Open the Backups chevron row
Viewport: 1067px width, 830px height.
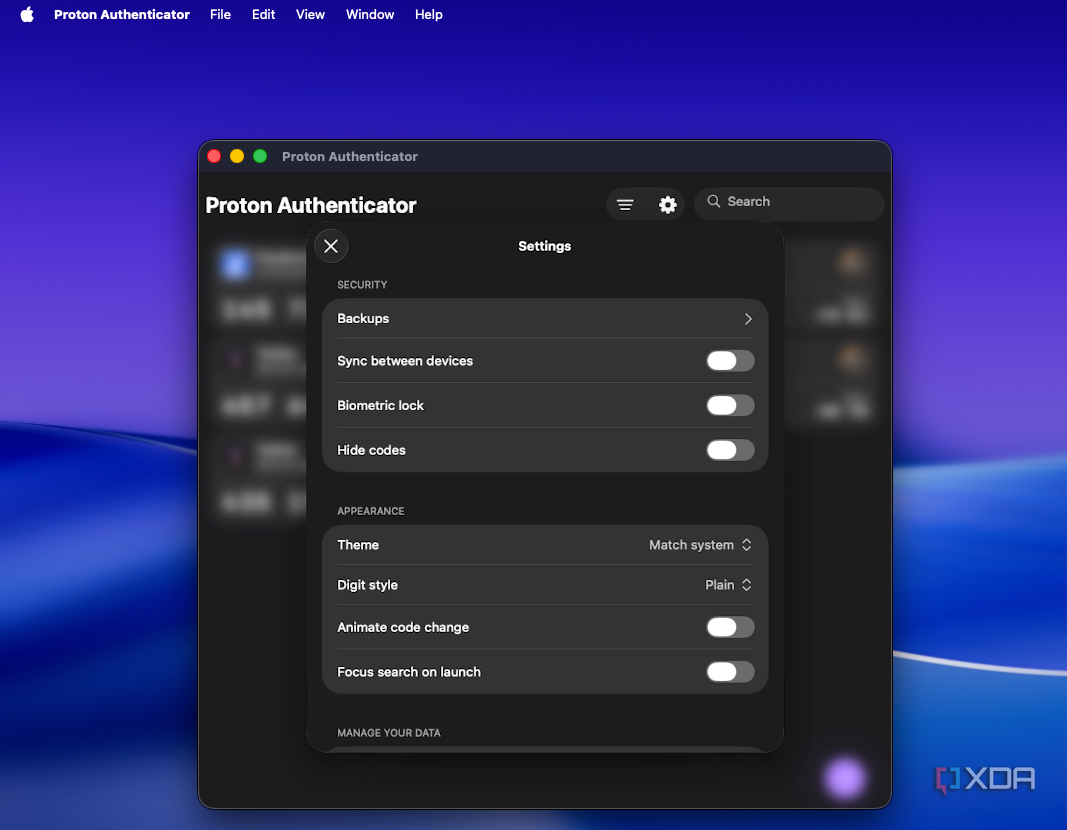point(545,318)
